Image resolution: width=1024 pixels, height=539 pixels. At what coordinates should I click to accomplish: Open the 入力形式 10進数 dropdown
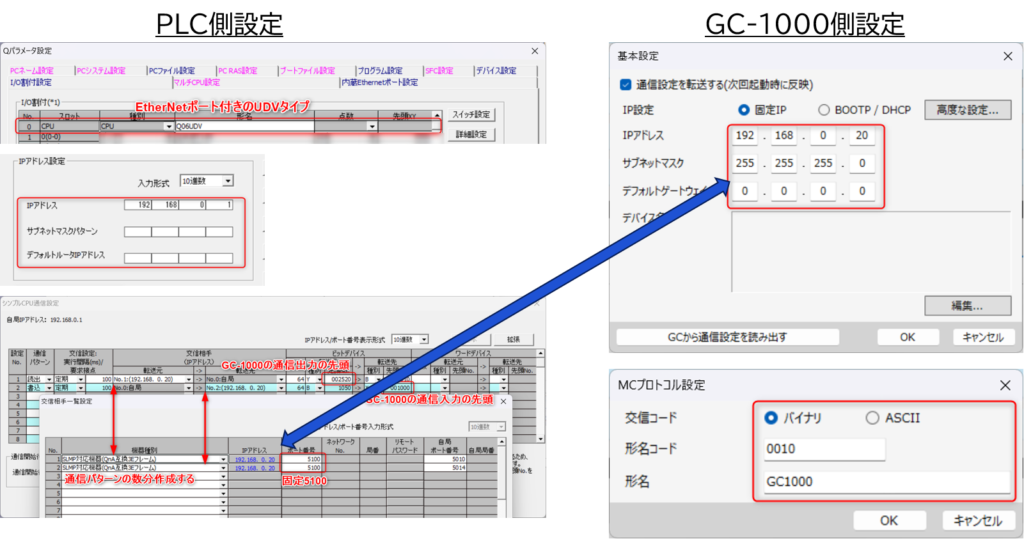pyautogui.click(x=227, y=181)
